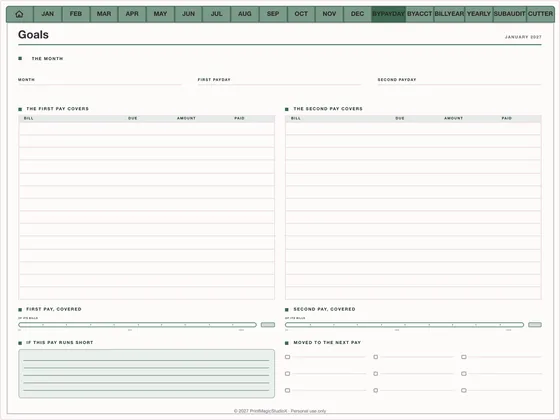Click 'FIRST PAY, COVERED' heading

point(54,309)
